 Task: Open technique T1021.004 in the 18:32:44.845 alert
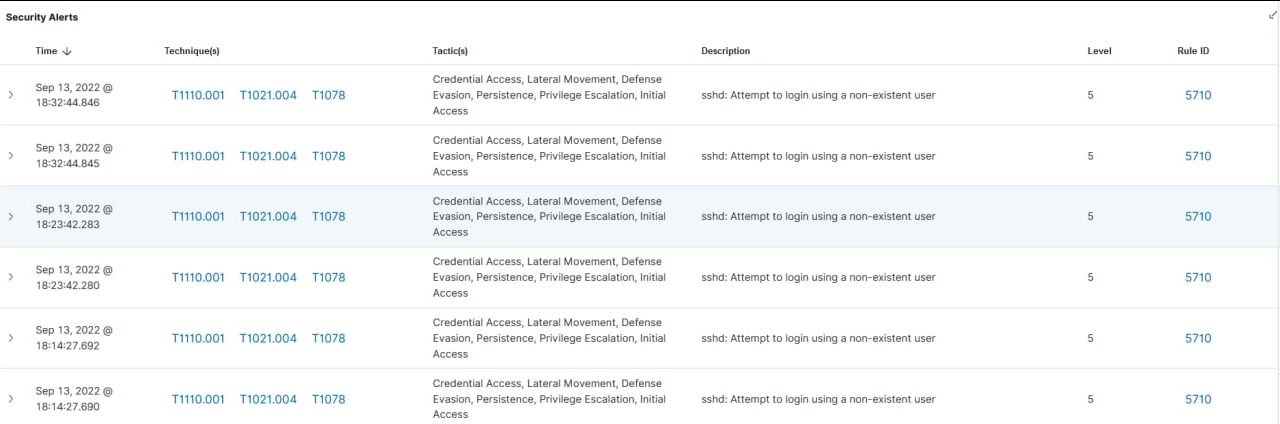268,156
